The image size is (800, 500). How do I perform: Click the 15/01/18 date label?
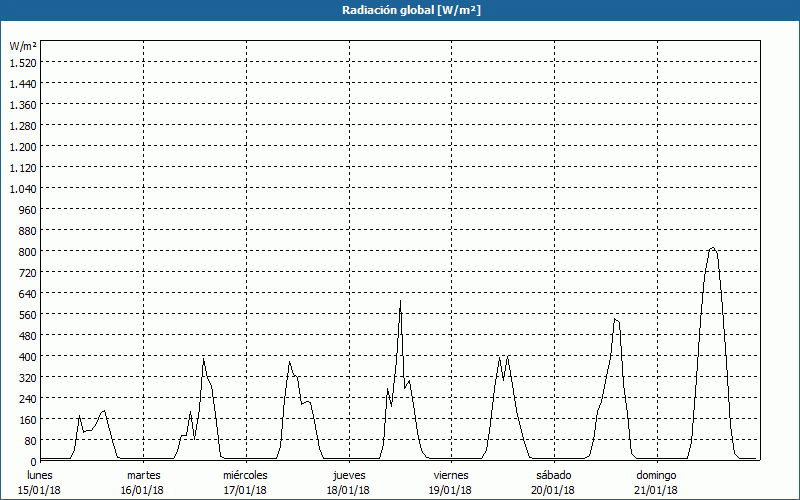click(x=39, y=490)
